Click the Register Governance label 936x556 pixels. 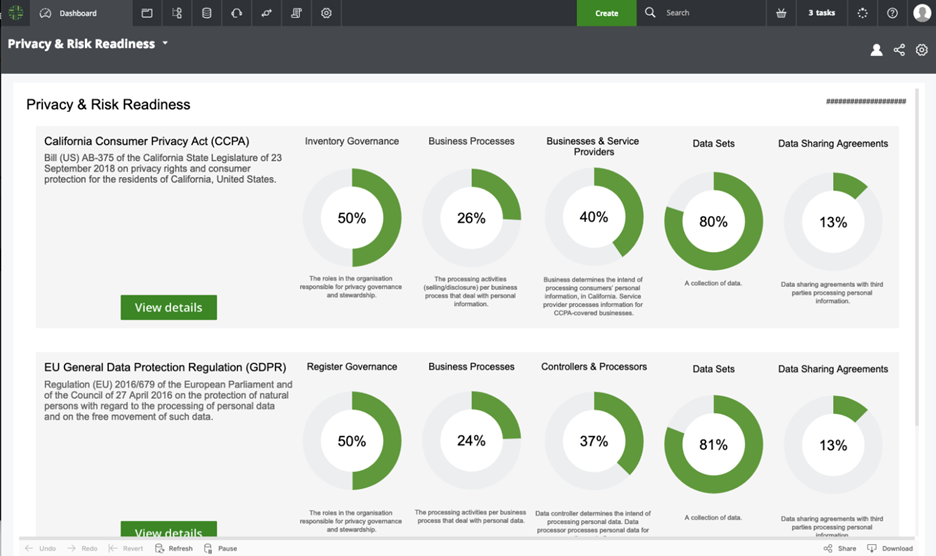352,367
